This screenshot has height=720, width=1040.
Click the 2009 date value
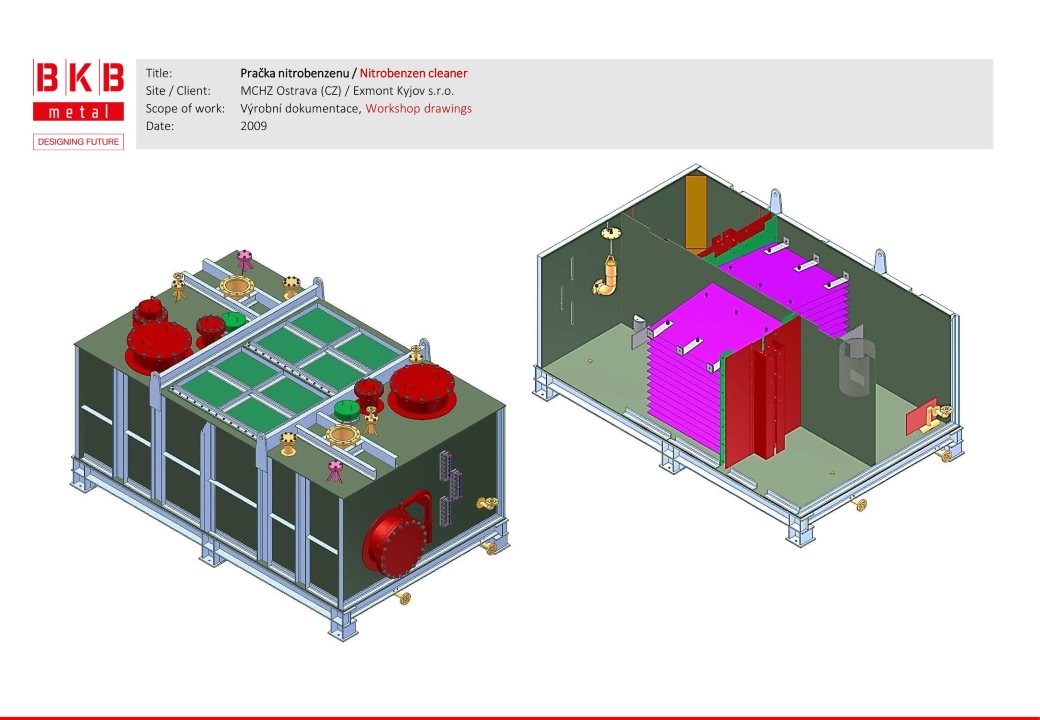(x=254, y=126)
